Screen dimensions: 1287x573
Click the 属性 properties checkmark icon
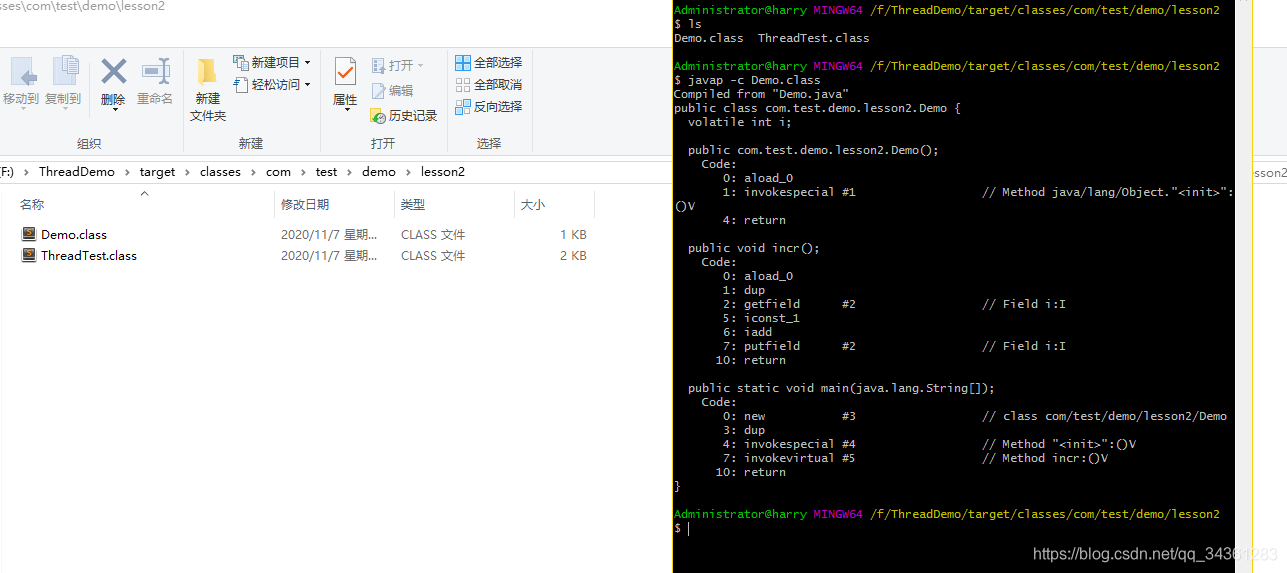(345, 72)
